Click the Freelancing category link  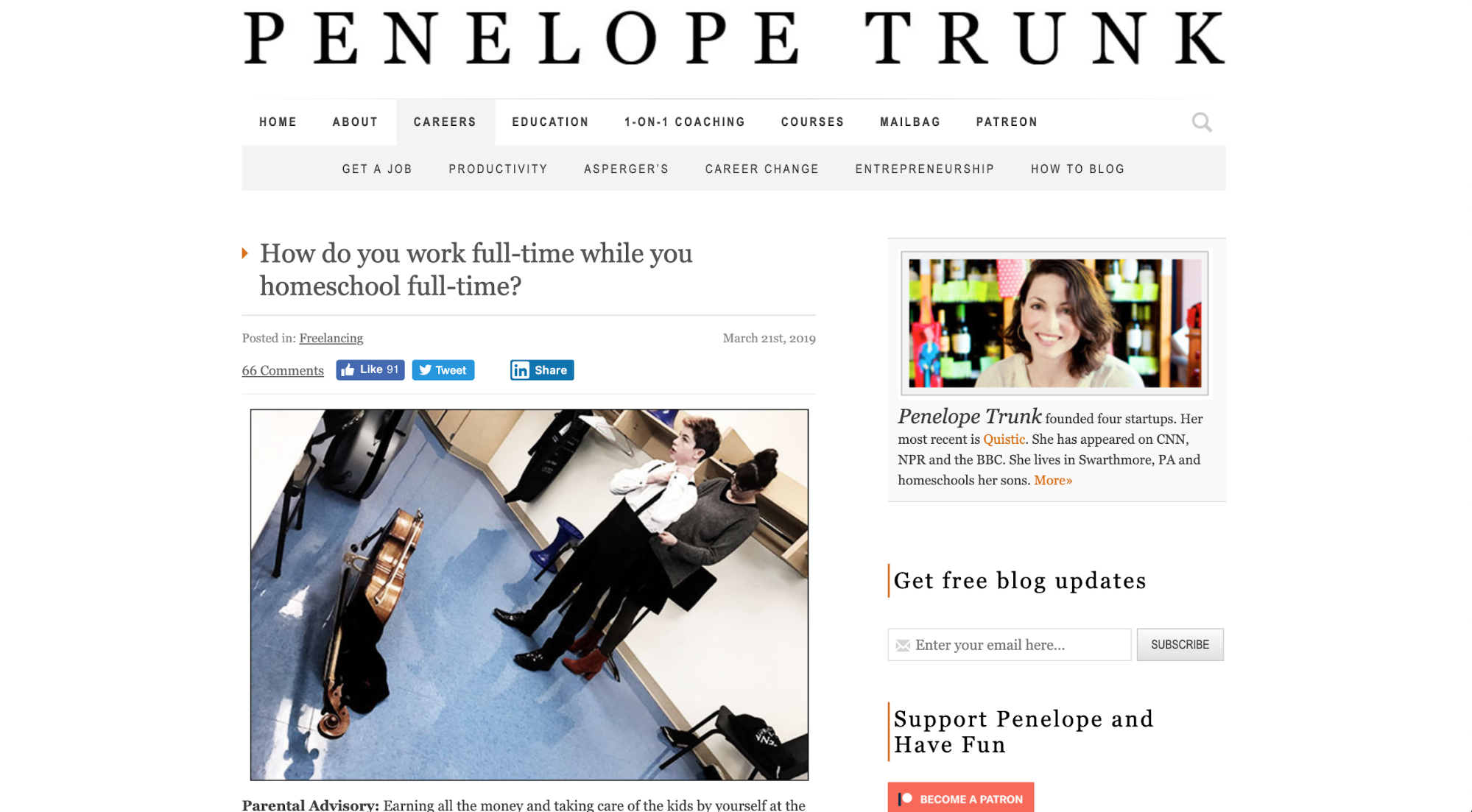click(x=331, y=338)
